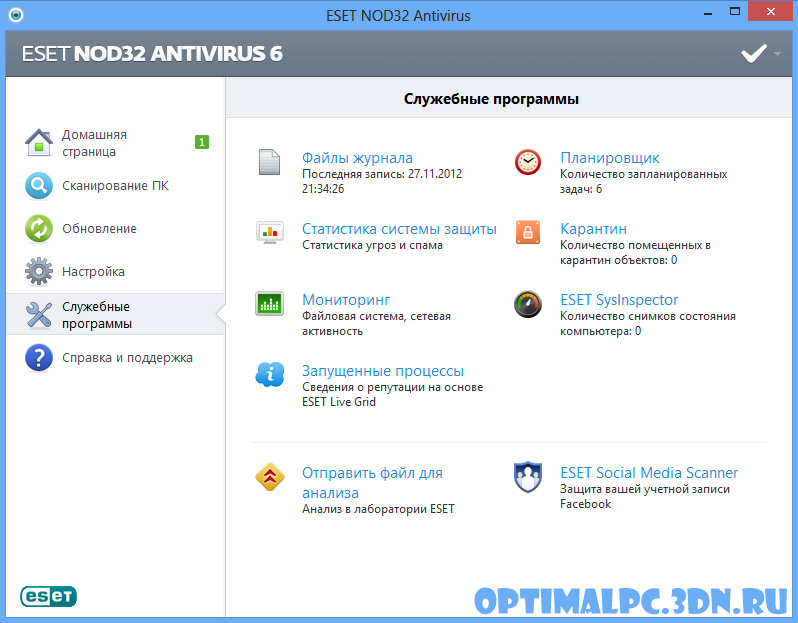Click the white checkmark status icon
798x623 pixels.
point(754,53)
